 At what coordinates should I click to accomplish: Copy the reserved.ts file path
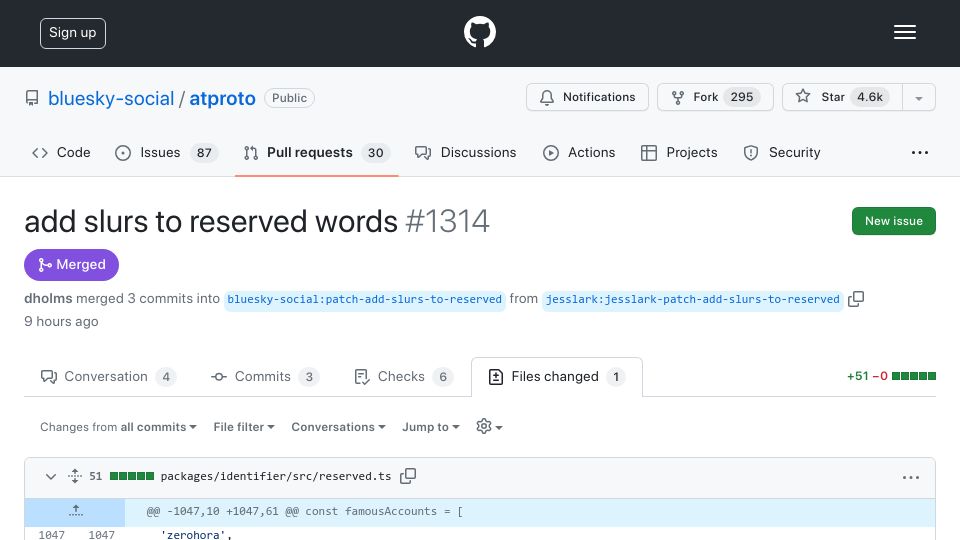(408, 476)
